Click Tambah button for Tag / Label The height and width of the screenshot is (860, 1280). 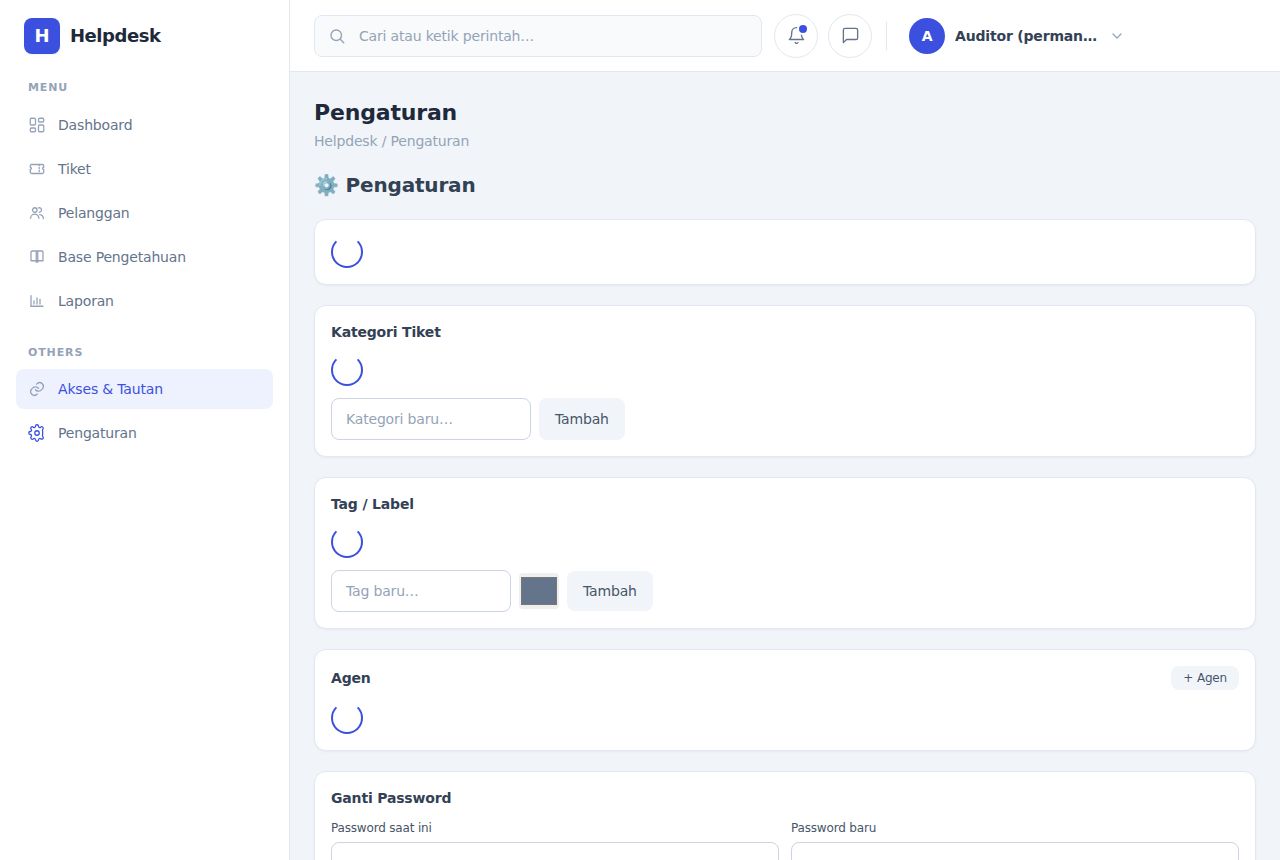[610, 591]
